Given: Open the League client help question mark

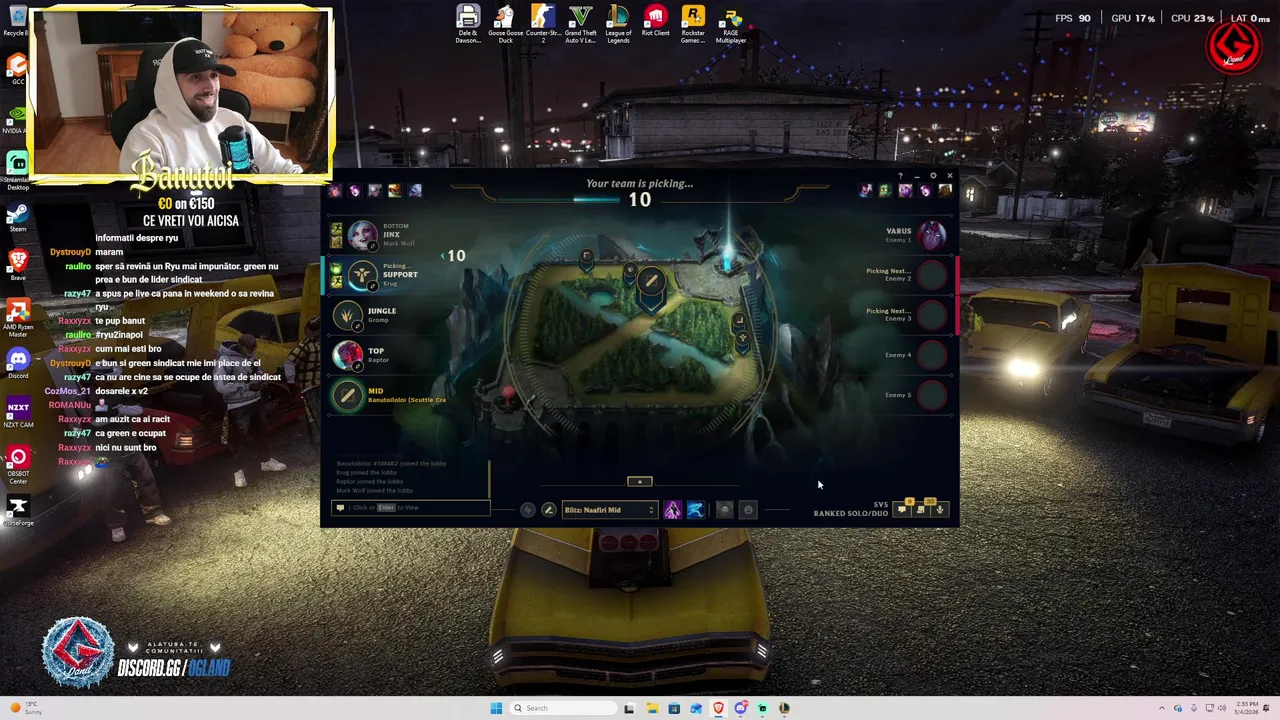Looking at the screenshot, I should coord(899,176).
